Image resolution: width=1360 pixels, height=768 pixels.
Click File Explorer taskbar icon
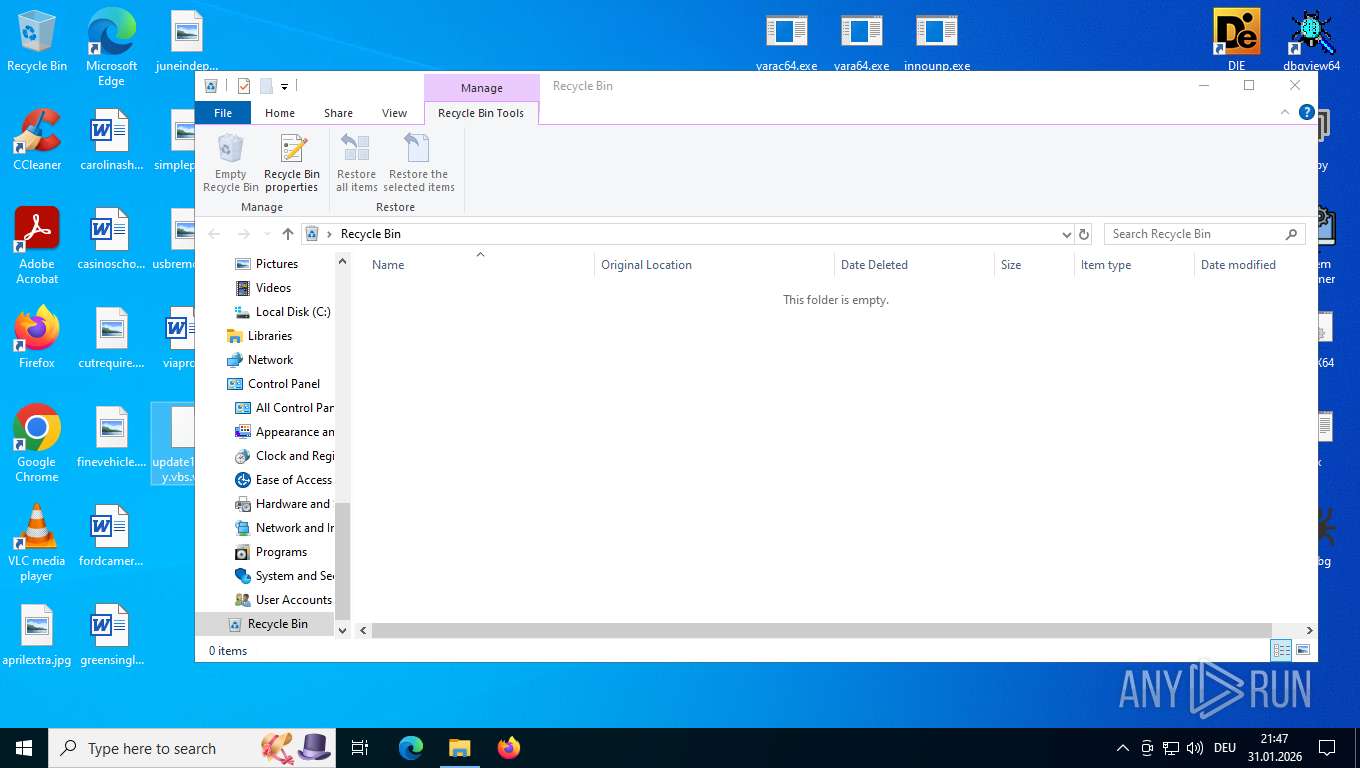point(459,748)
